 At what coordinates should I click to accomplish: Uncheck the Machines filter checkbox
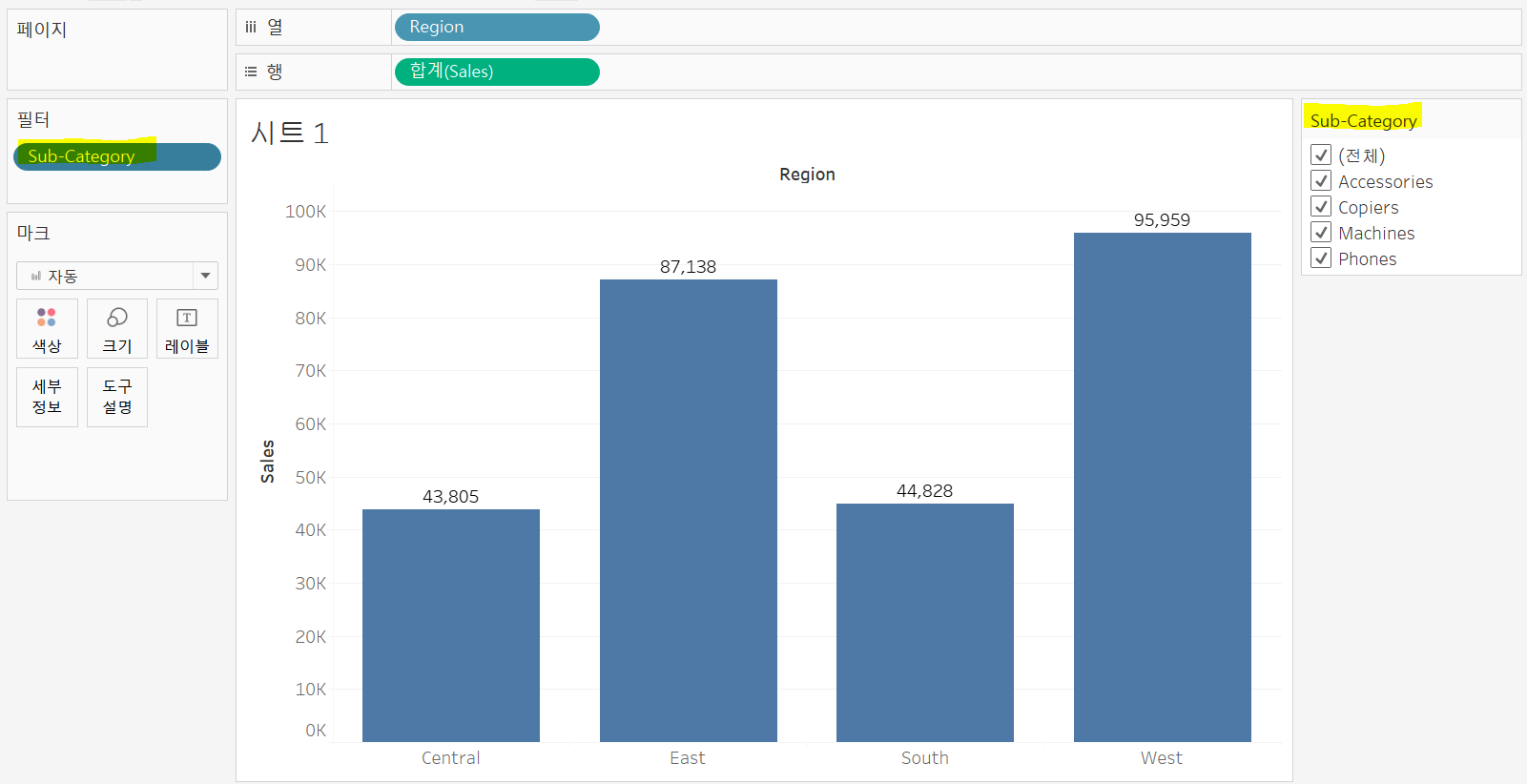(x=1321, y=232)
